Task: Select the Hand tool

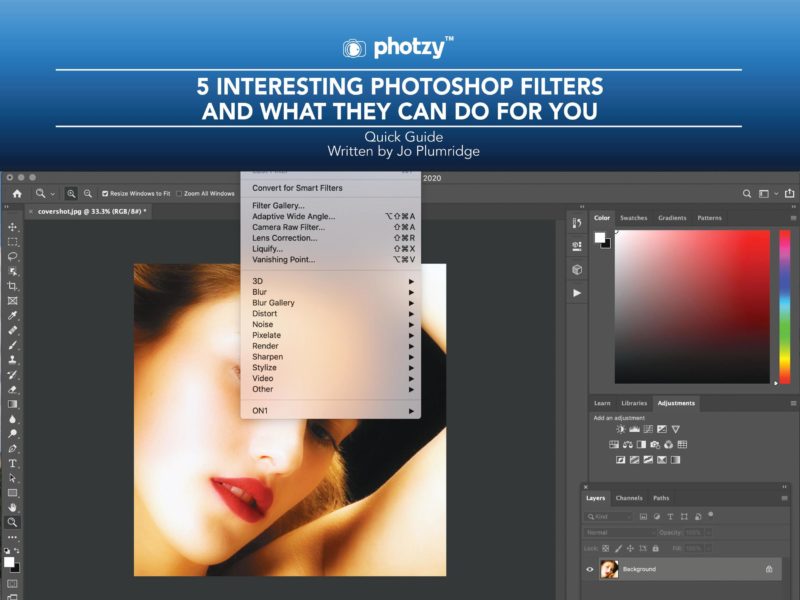Action: (x=13, y=507)
